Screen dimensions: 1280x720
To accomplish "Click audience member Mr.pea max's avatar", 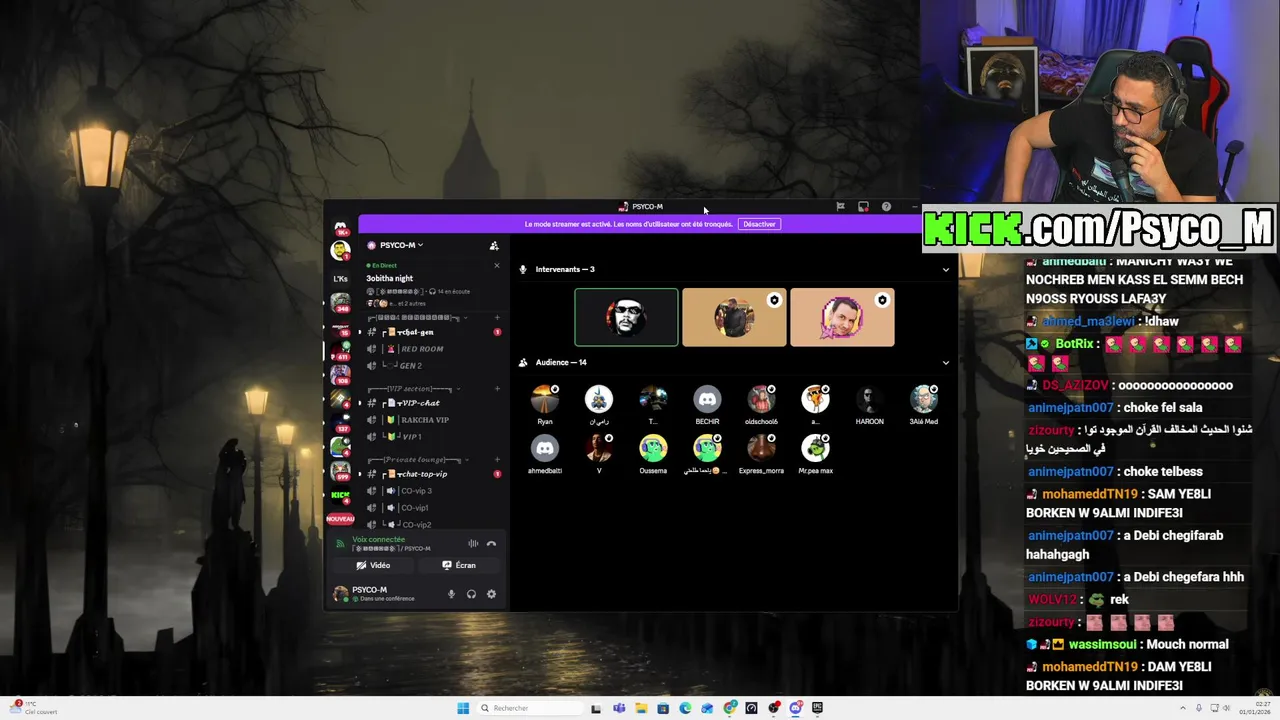I will coord(815,448).
